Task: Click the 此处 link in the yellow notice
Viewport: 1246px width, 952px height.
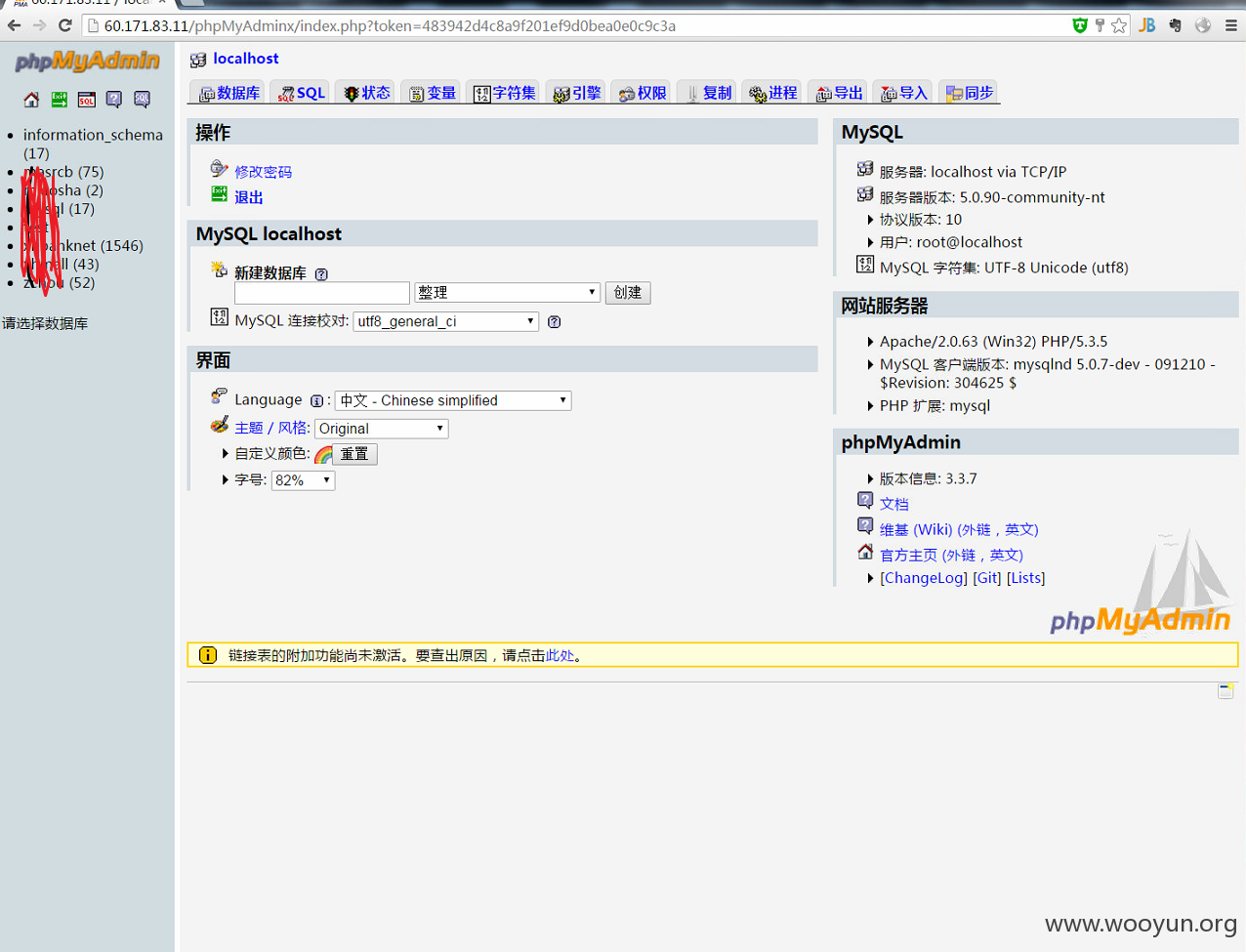Action: 560,656
